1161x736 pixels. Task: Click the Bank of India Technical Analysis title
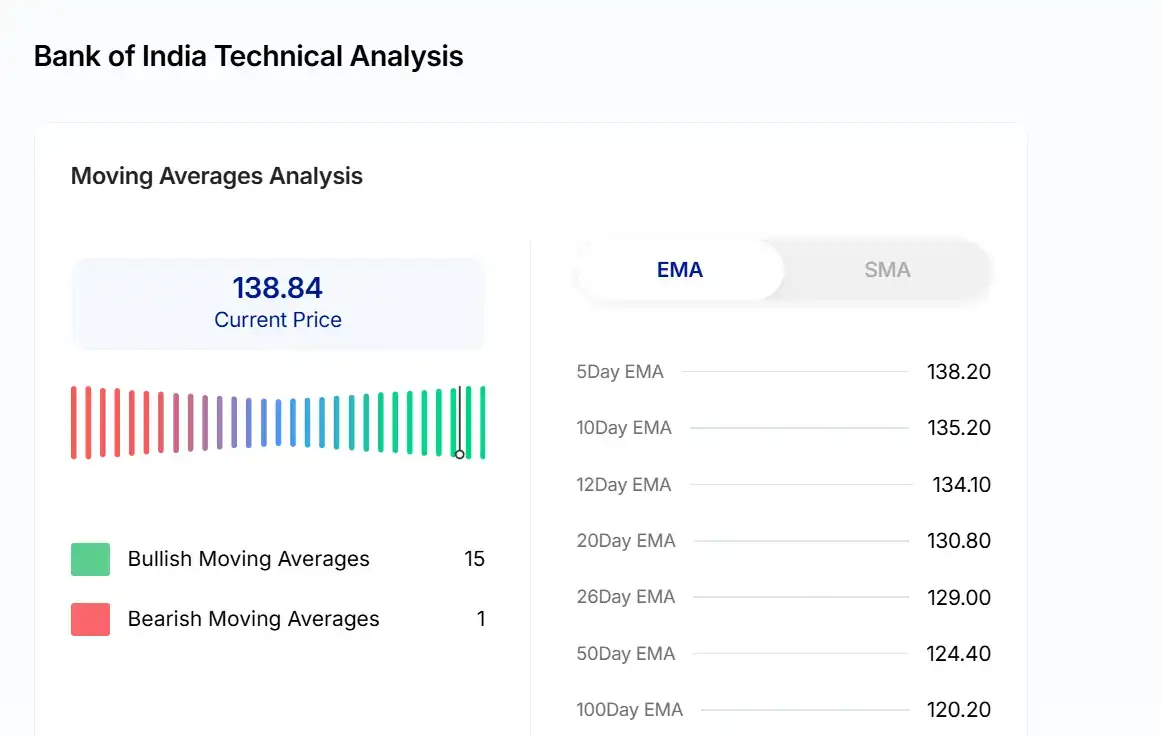pyautogui.click(x=249, y=56)
